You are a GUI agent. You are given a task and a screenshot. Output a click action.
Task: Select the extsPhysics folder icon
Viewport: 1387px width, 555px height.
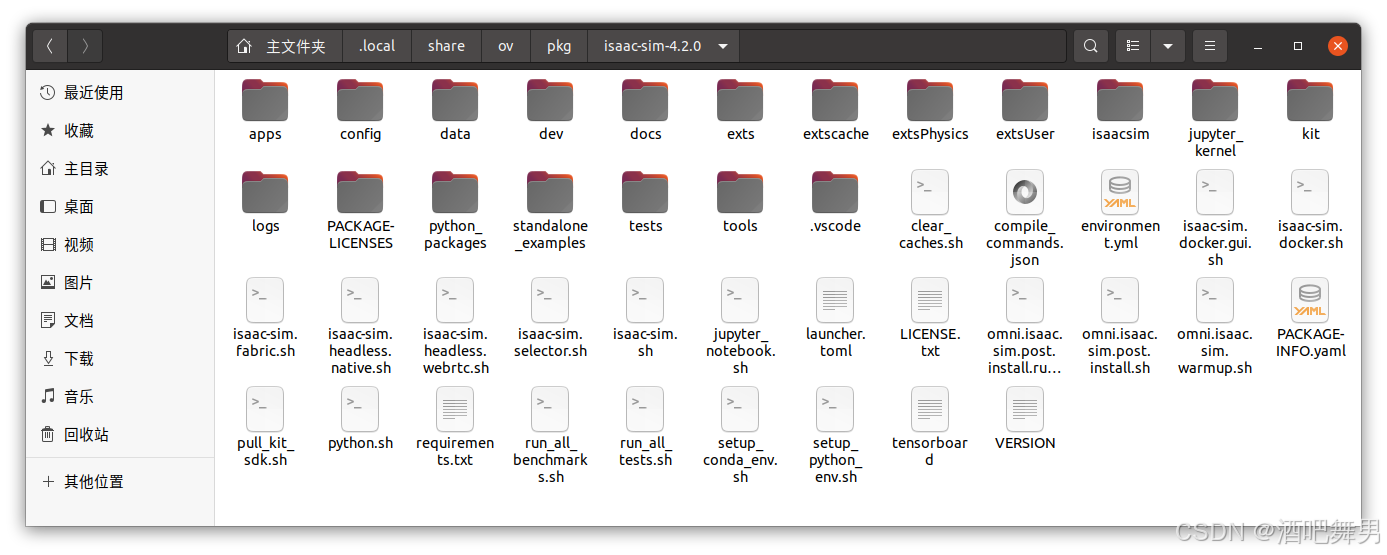click(930, 100)
